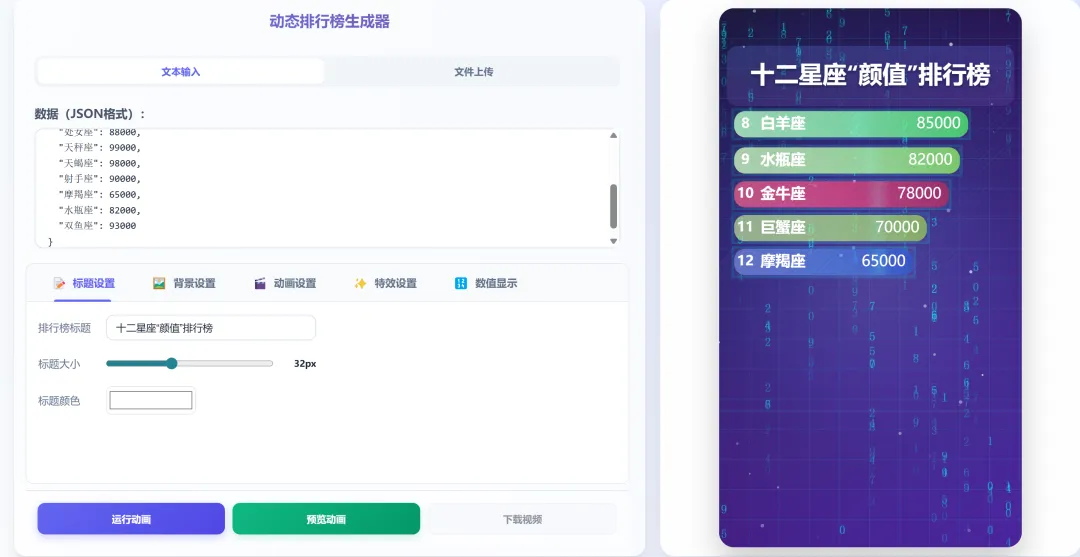This screenshot has height=557, width=1080.
Task: Click into the 排行榜标题 text field
Action: tap(211, 328)
